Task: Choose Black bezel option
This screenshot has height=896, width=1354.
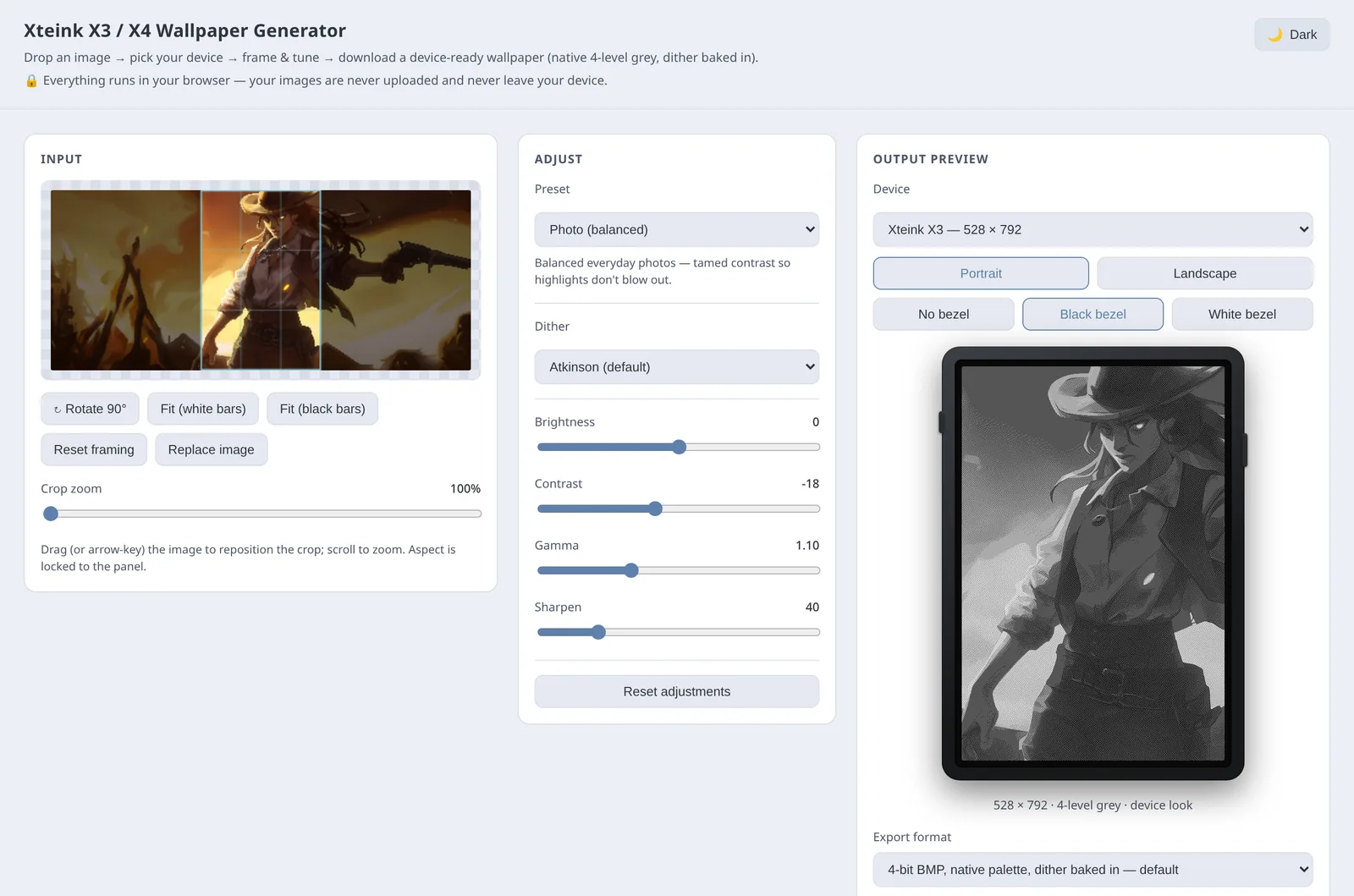Action: pyautogui.click(x=1093, y=314)
